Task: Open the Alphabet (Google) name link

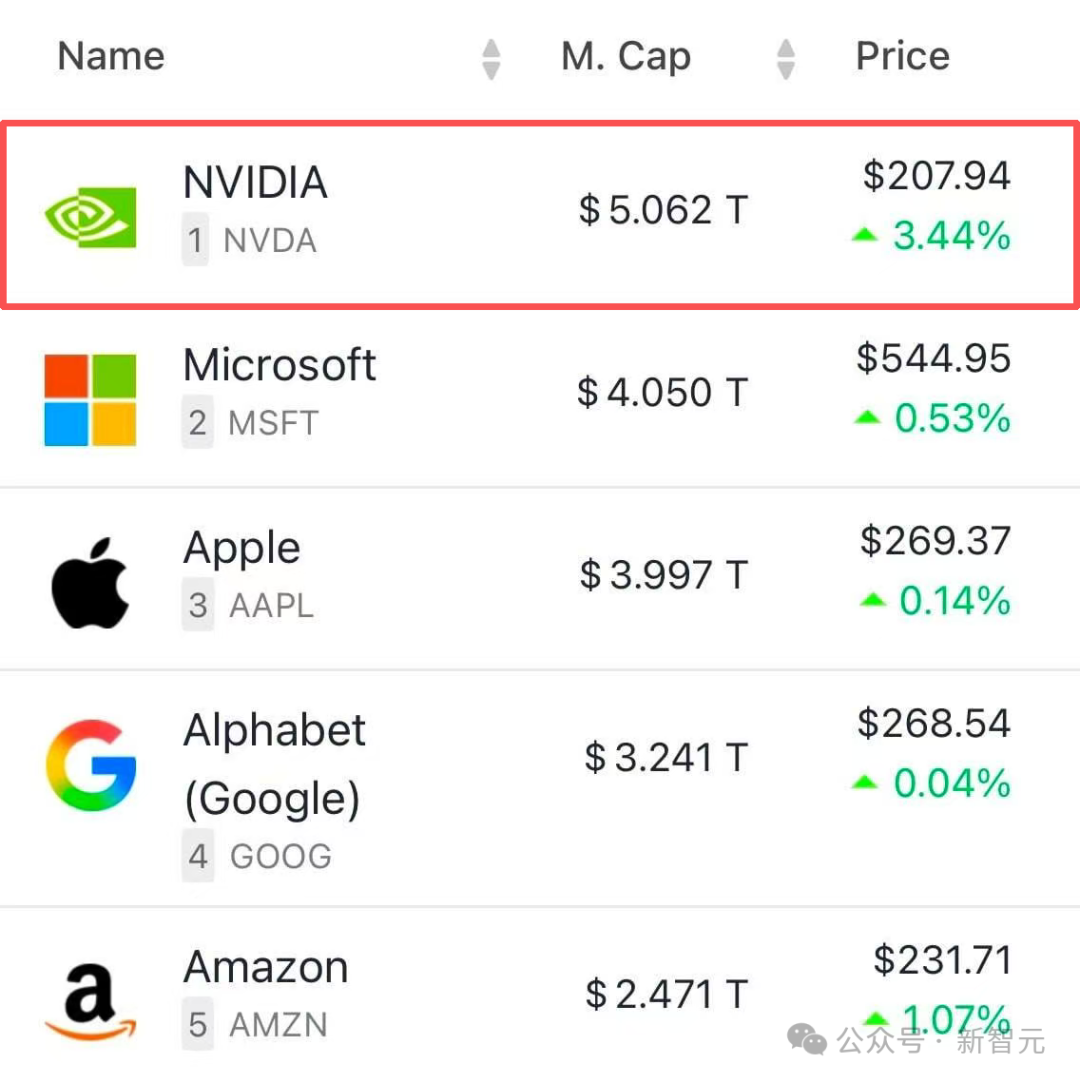Action: (274, 764)
